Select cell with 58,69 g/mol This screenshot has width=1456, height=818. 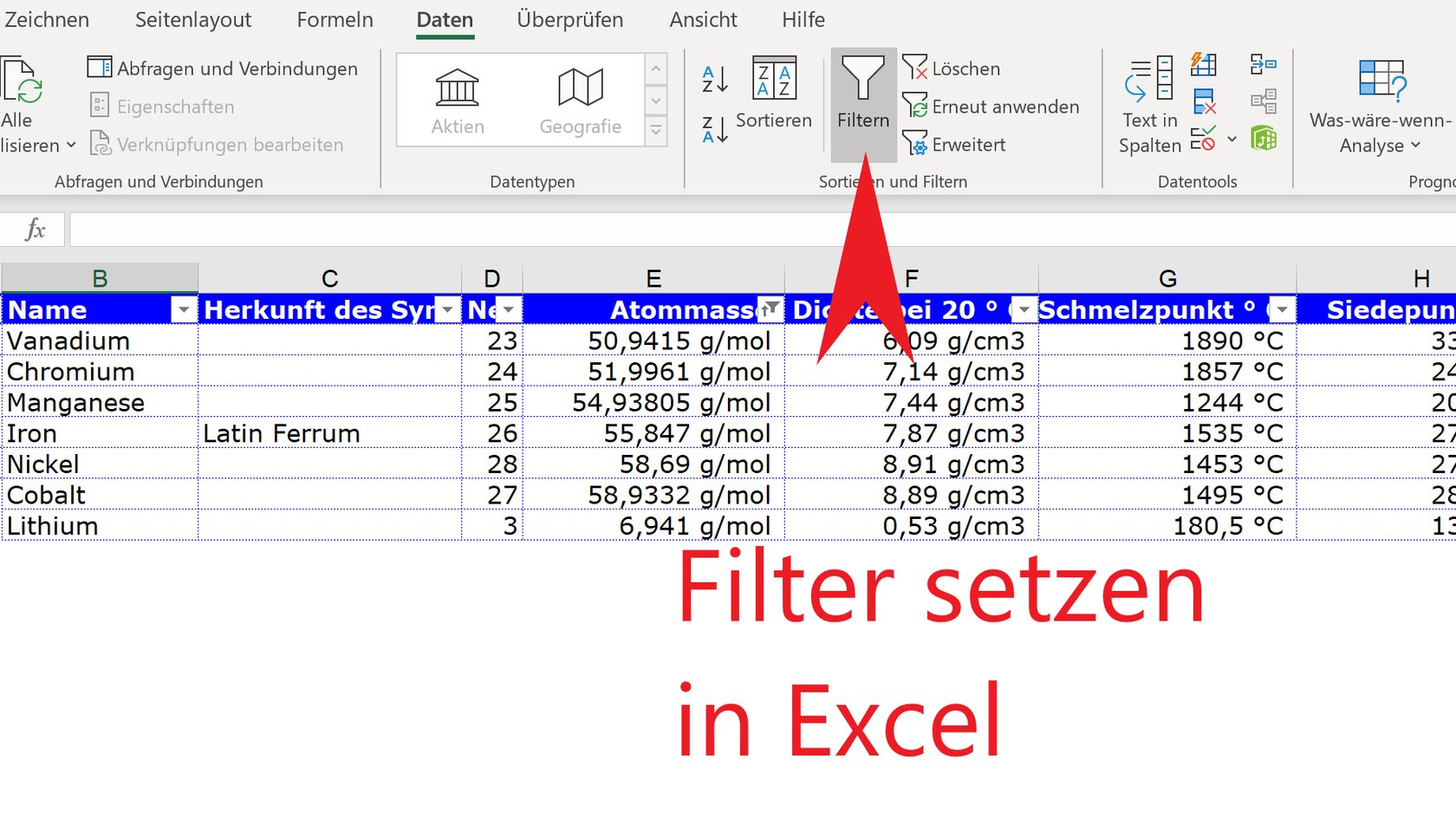[653, 464]
